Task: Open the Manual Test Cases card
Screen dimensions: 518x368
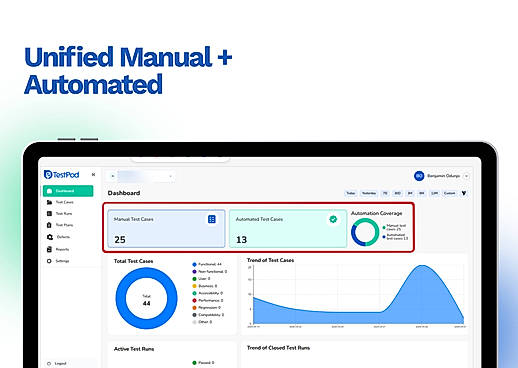Action: tap(166, 229)
